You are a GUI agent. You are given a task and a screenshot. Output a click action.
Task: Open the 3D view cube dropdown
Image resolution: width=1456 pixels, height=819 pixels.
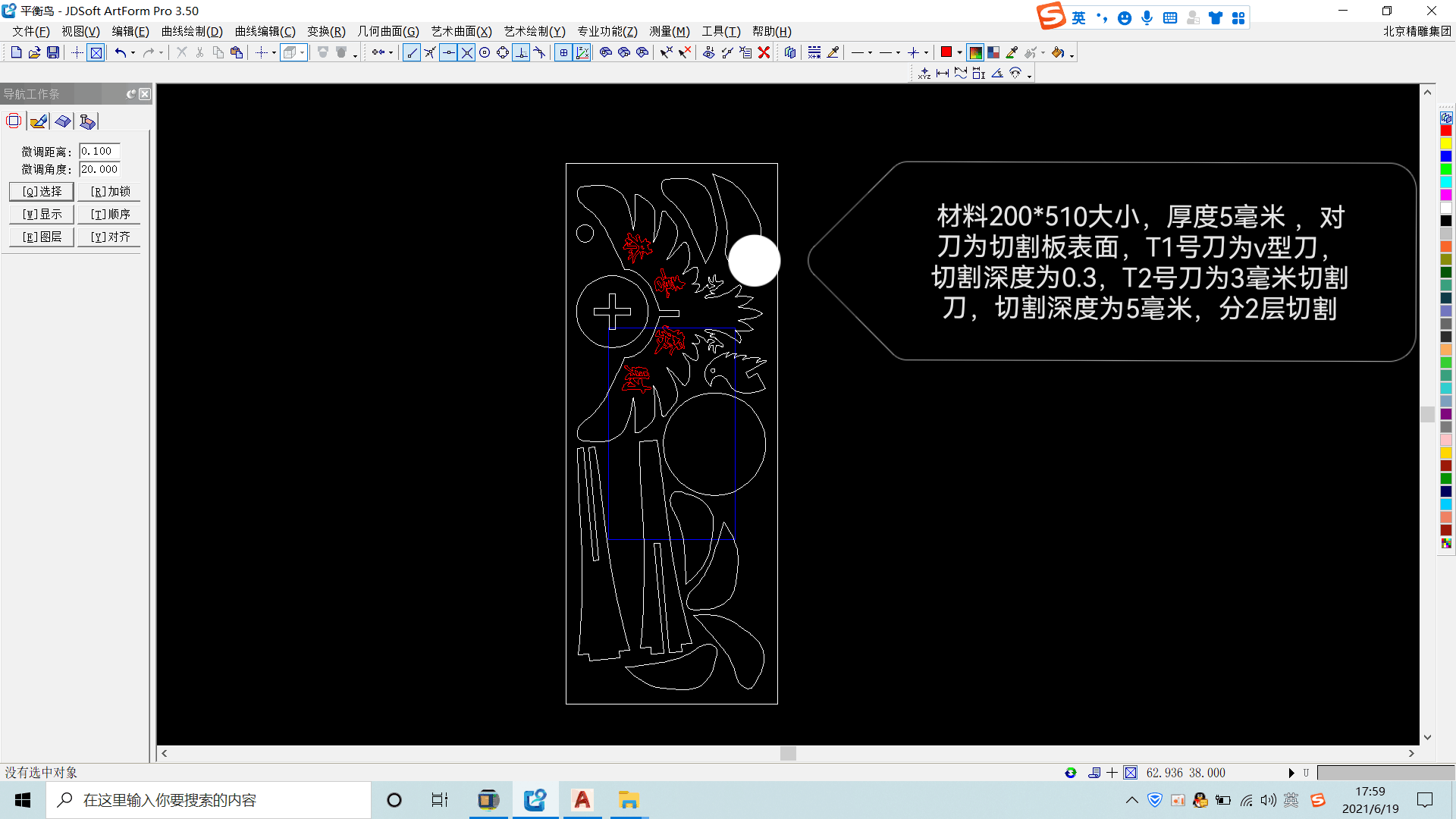[x=302, y=52]
